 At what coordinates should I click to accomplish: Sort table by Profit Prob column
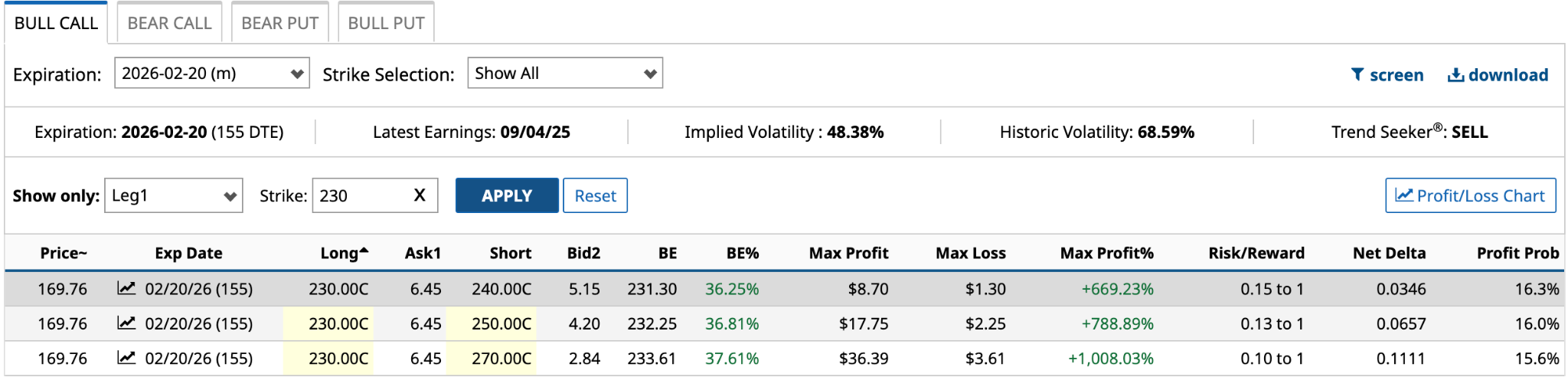click(1517, 253)
